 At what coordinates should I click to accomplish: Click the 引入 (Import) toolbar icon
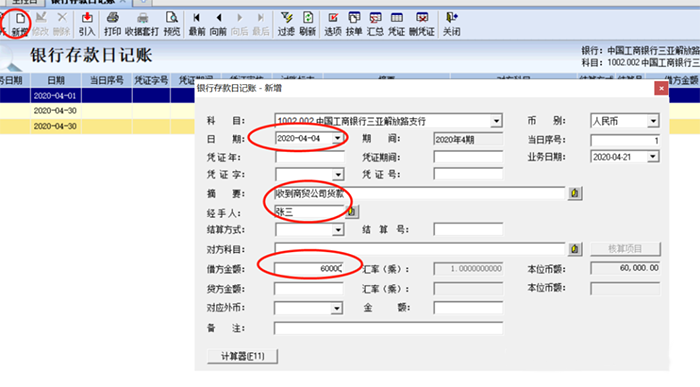click(87, 24)
